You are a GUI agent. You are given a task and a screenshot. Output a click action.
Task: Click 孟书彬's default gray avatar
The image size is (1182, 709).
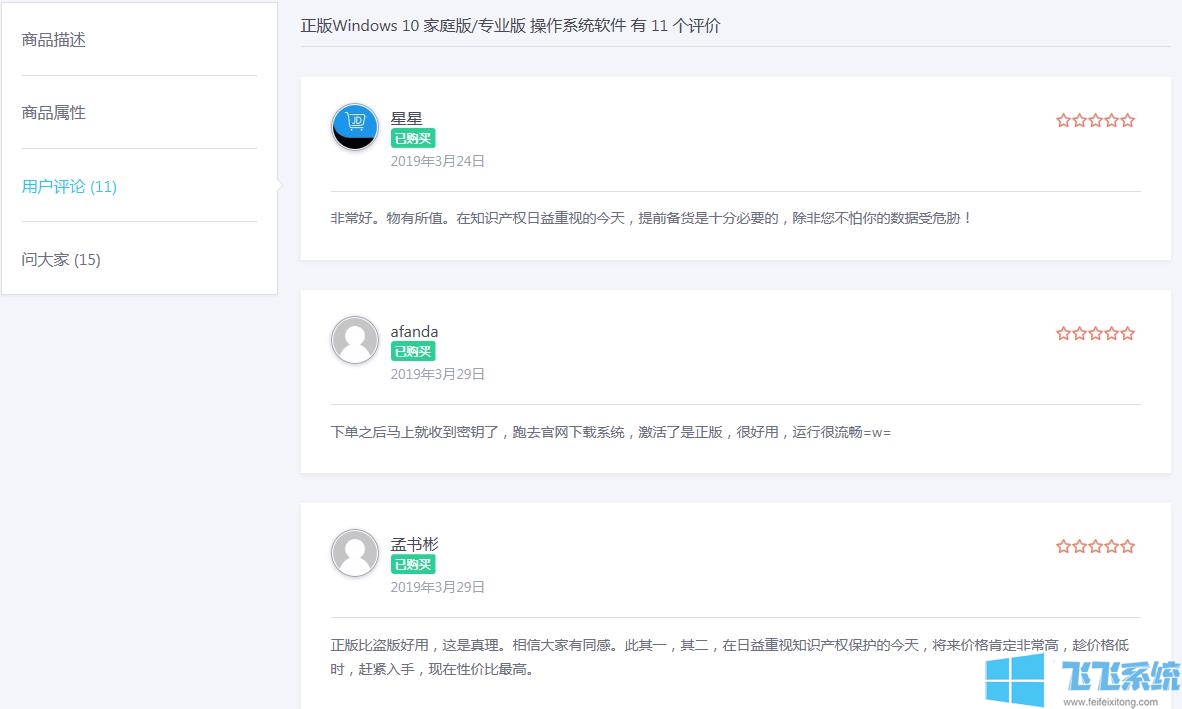(x=355, y=553)
